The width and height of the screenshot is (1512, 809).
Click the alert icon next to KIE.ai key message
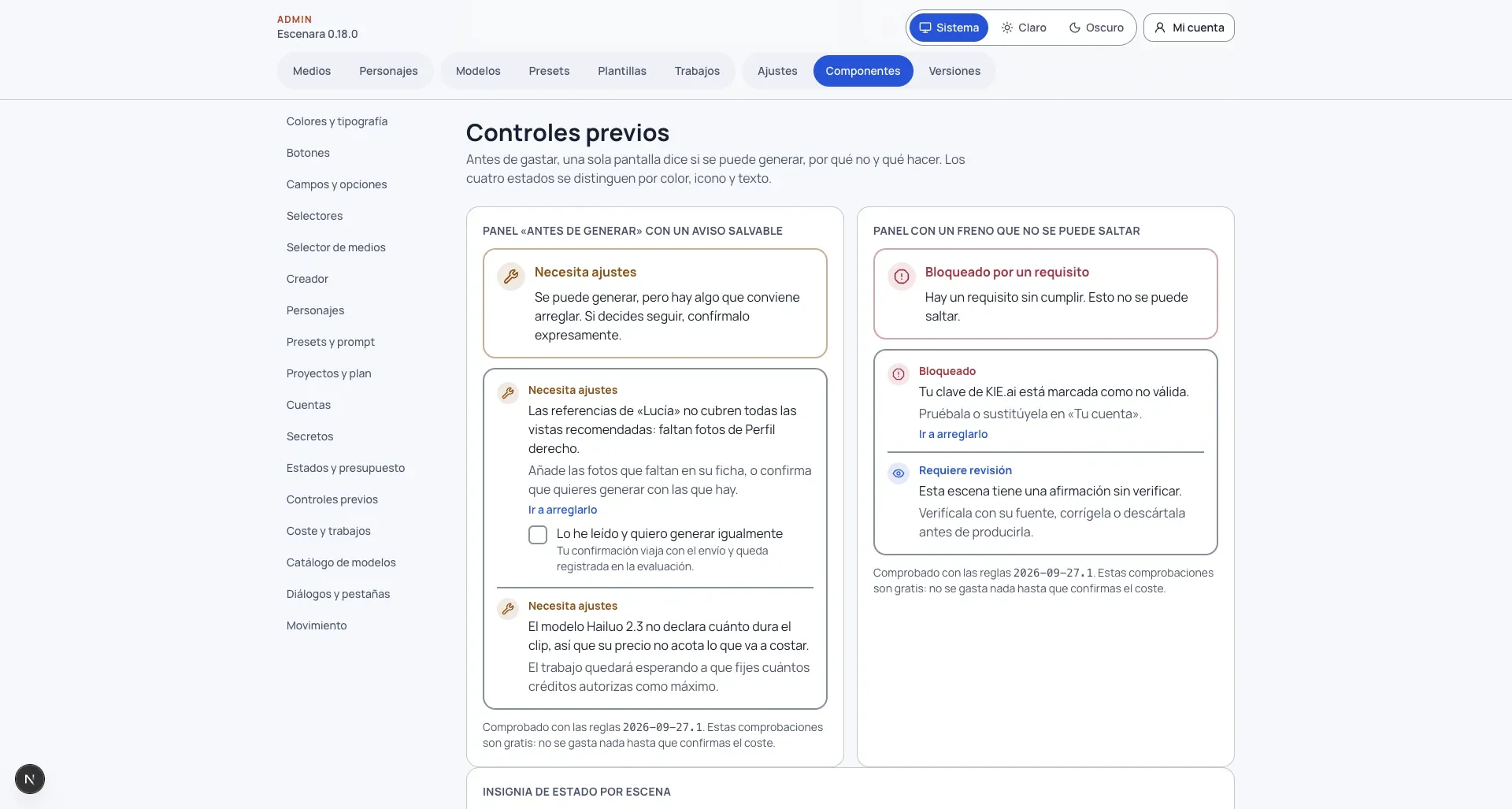(899, 373)
